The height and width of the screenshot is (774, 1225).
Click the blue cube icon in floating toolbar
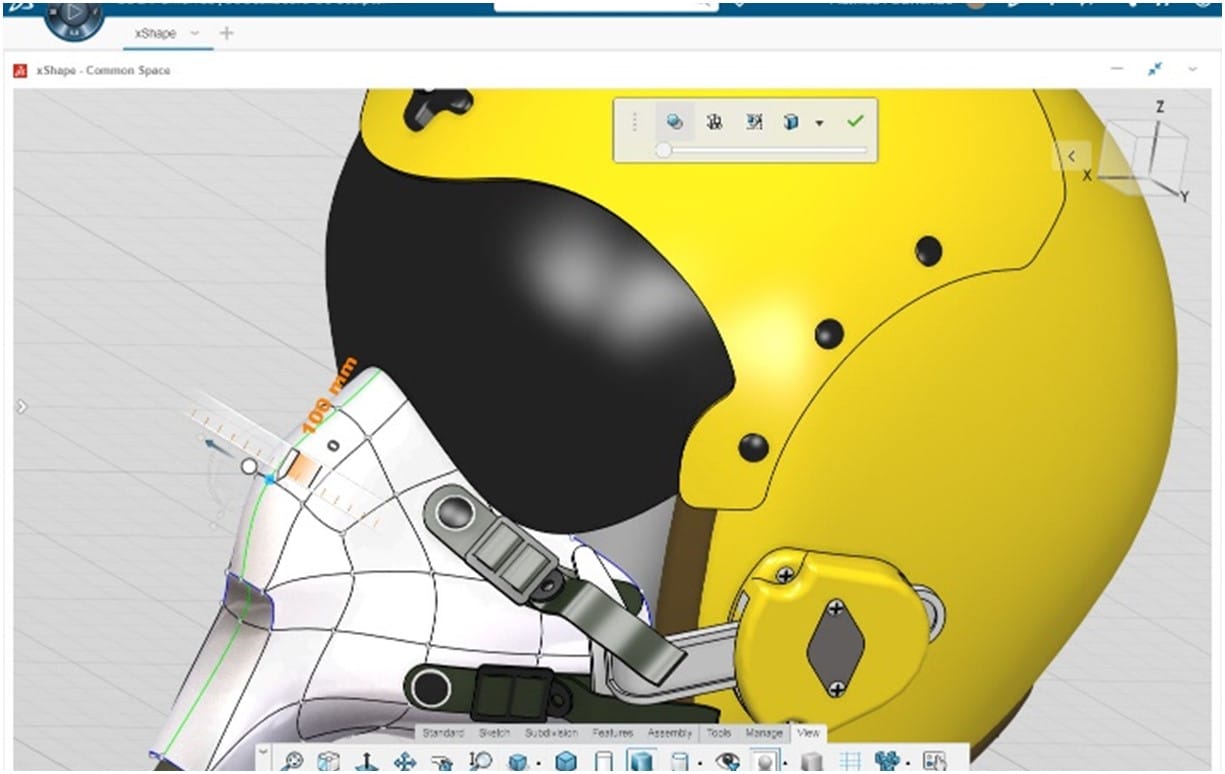[x=791, y=122]
